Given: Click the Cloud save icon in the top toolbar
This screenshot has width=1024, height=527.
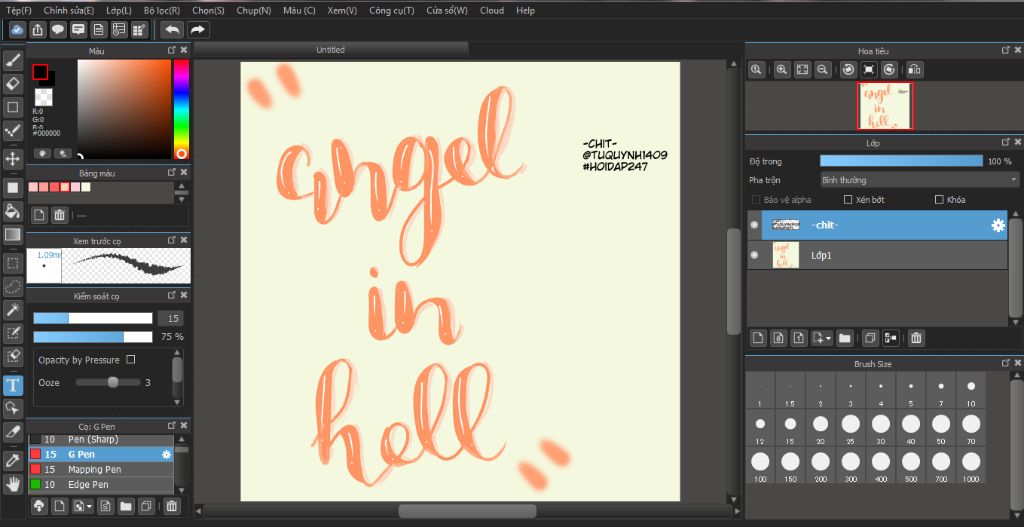Looking at the screenshot, I should coord(18,29).
